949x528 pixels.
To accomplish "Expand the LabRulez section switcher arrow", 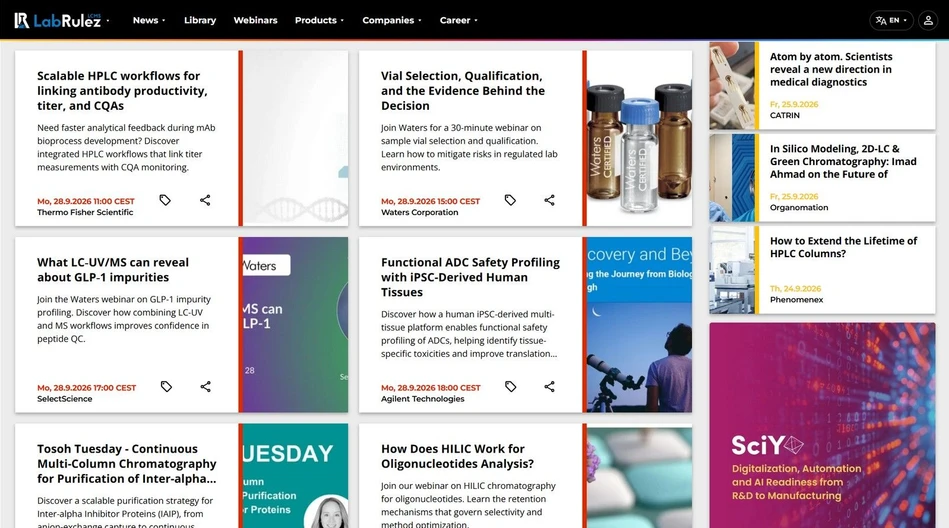I will point(108,21).
